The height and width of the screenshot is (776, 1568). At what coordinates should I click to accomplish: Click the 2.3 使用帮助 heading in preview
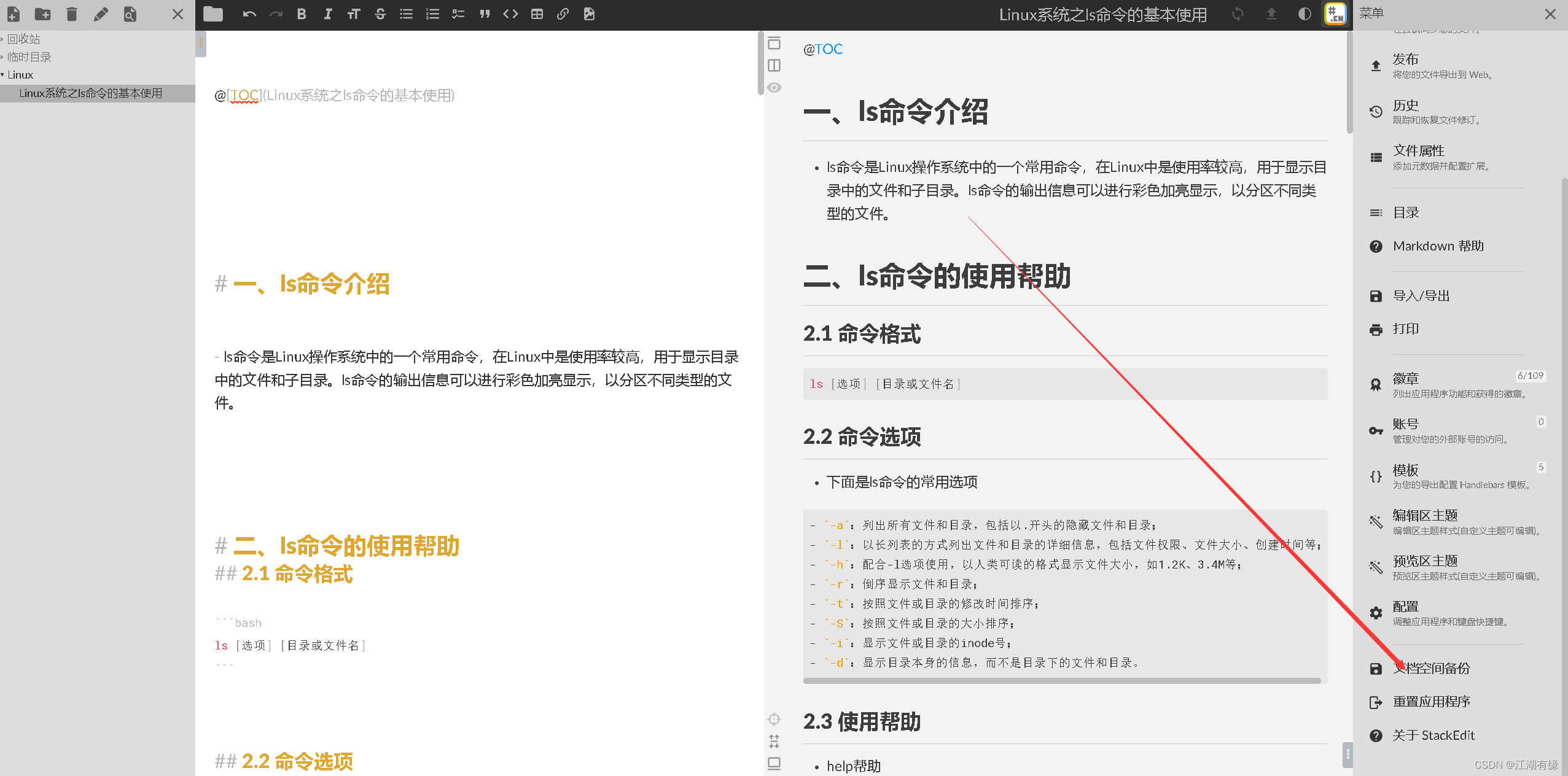coord(862,721)
